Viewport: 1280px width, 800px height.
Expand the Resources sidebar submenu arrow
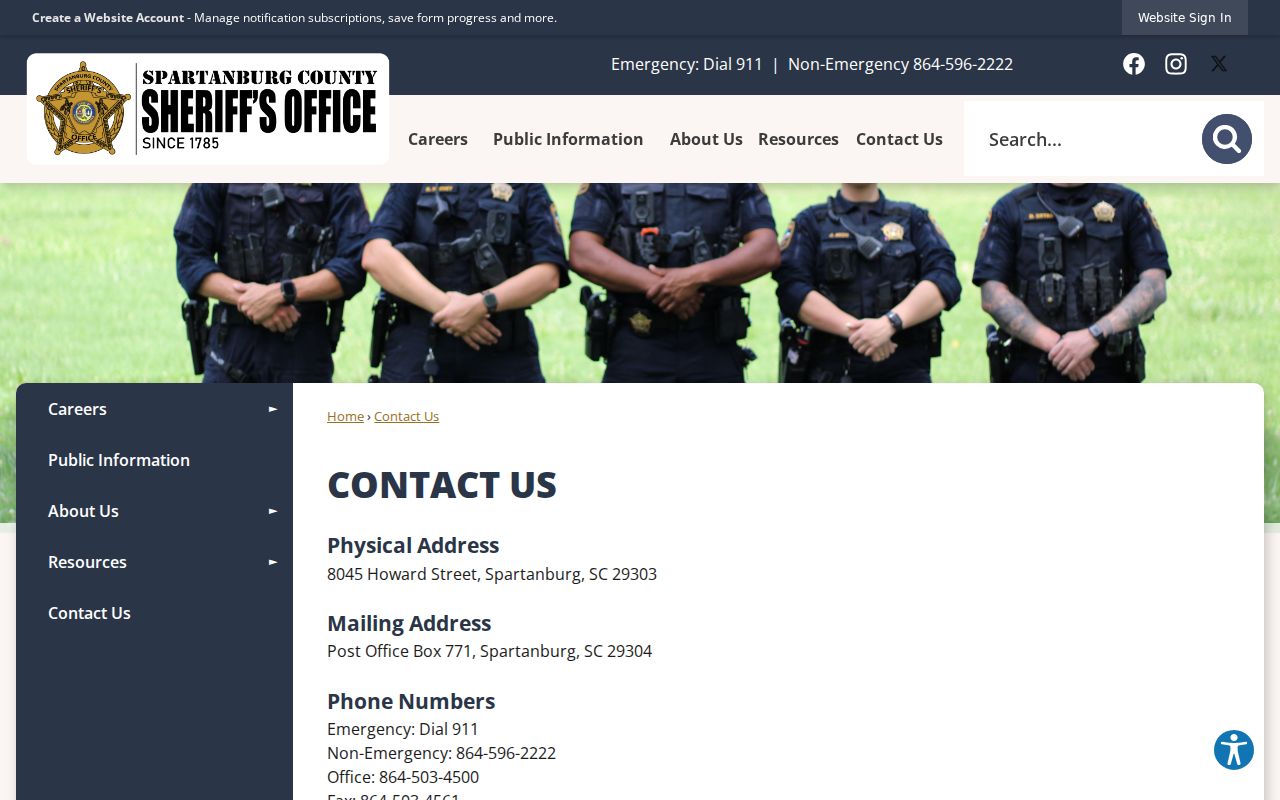point(273,562)
